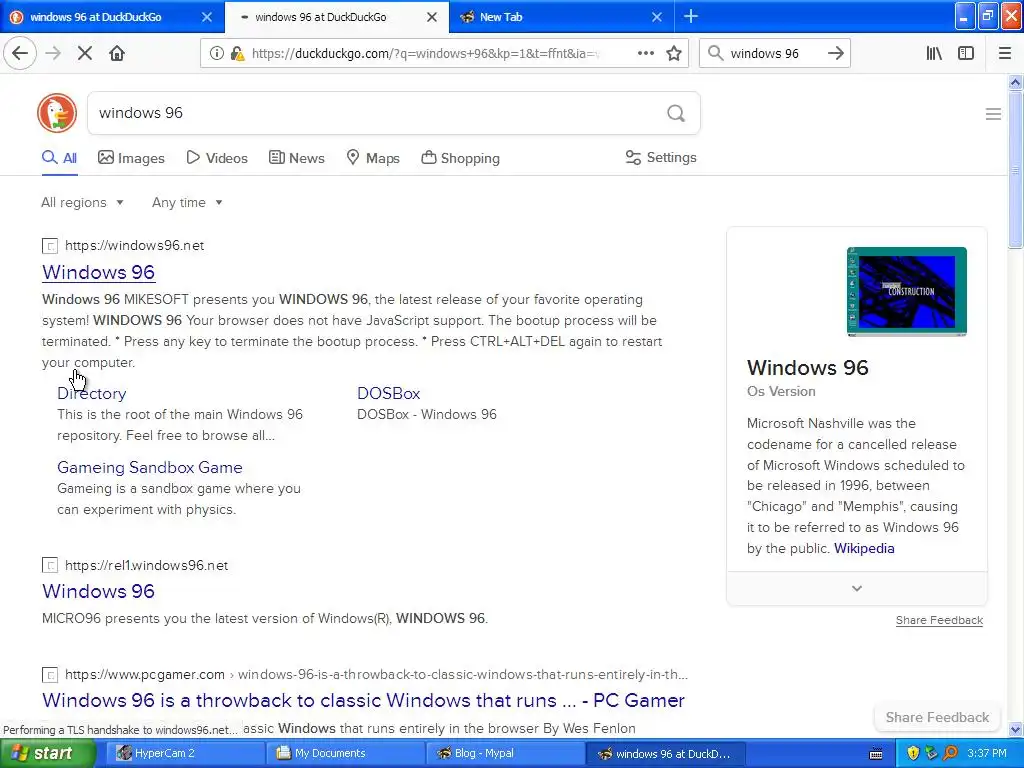Screen dimensions: 1024x768
Task: Select the News search tab
Action: tap(296, 158)
